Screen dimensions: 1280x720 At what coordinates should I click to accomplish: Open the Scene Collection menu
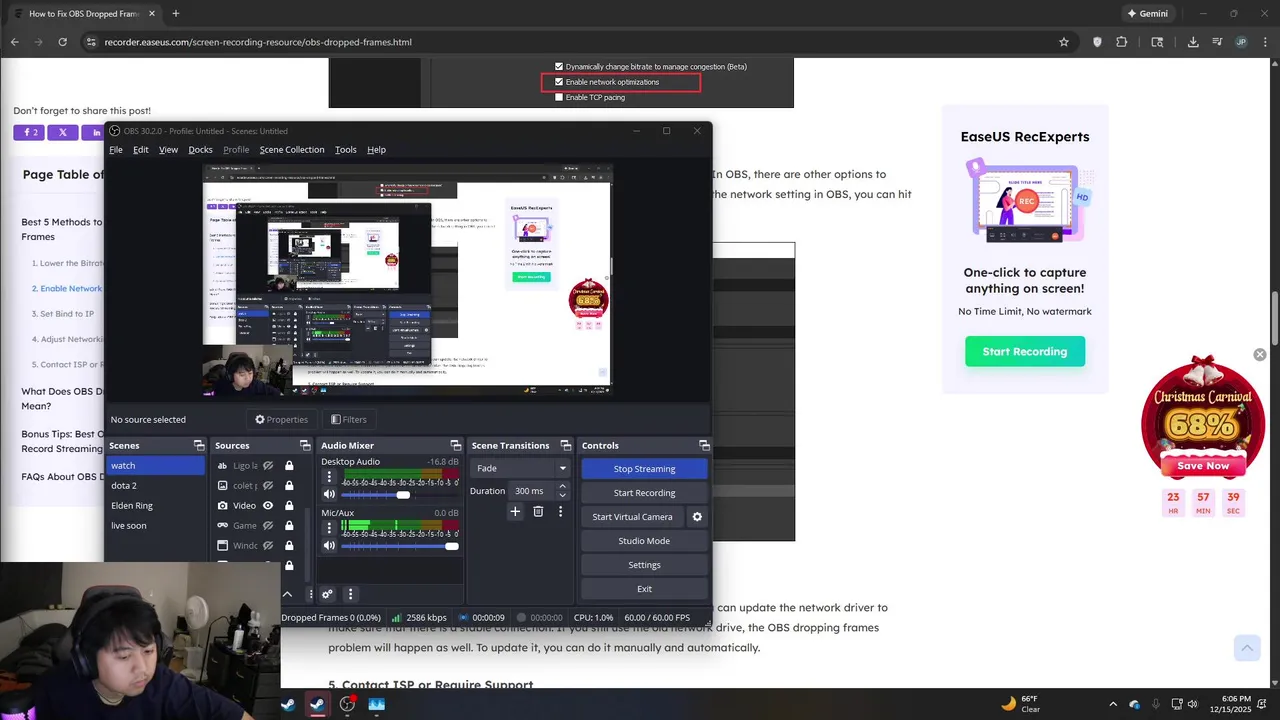pos(292,149)
